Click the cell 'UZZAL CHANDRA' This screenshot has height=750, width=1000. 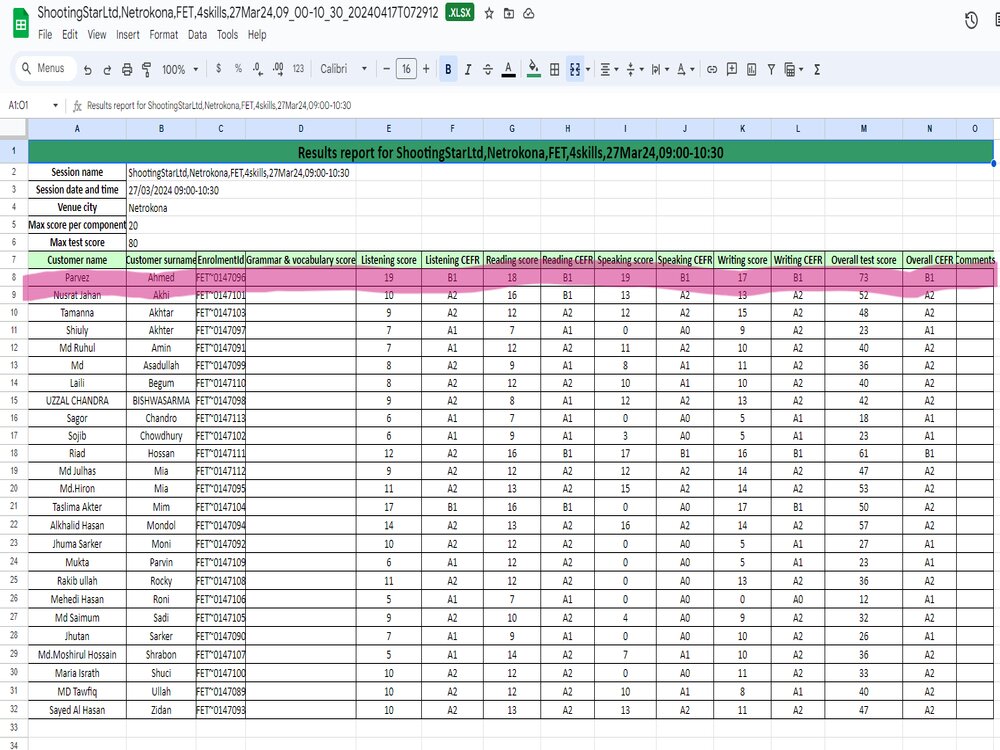[77, 401]
